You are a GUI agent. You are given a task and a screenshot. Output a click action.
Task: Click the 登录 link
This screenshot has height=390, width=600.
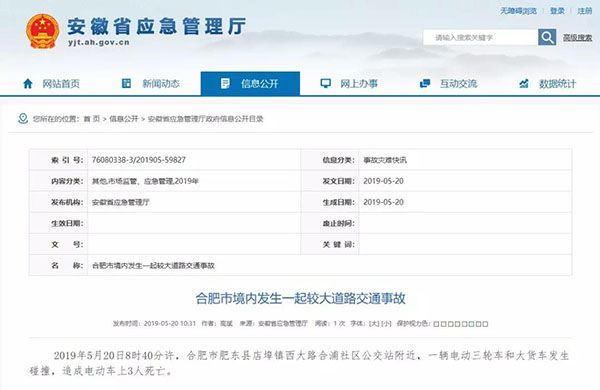point(558,11)
